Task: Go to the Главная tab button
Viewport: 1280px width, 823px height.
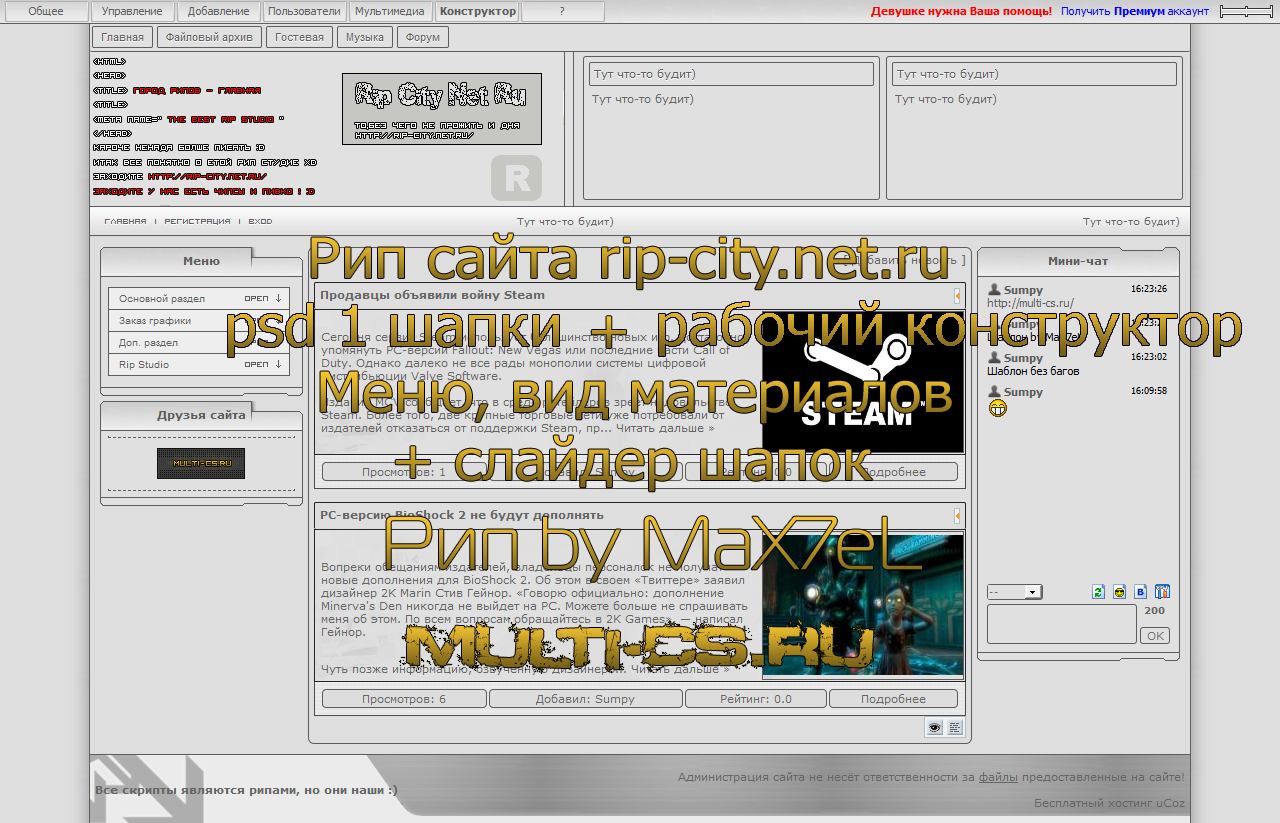Action: click(124, 37)
